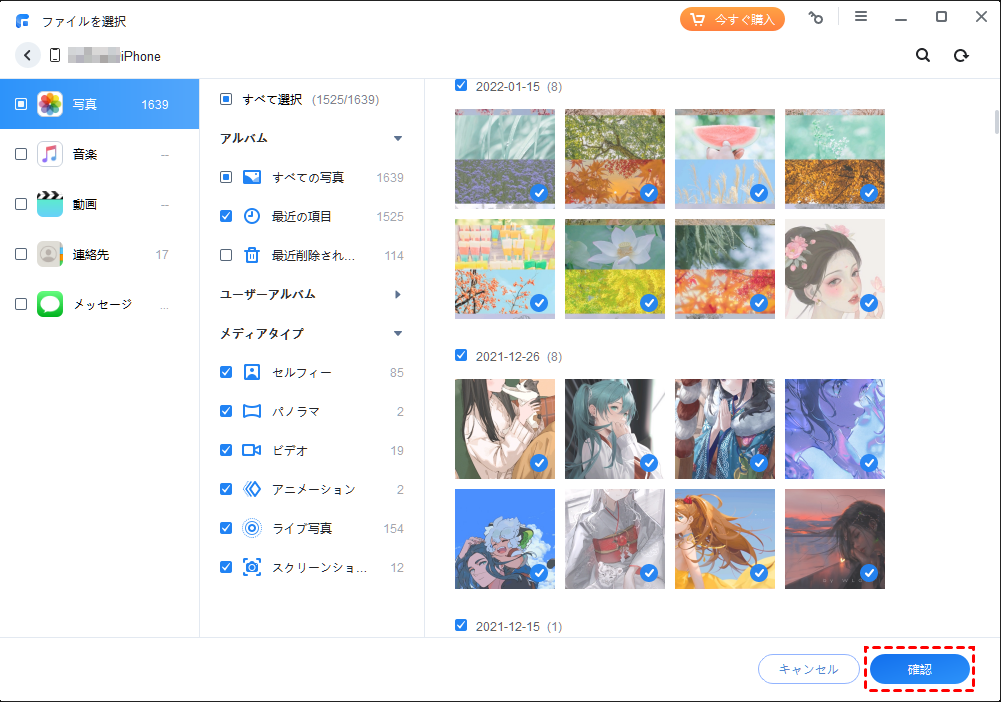Viewport: 1001px width, 702px height.
Task: Uncheck the セルフィー checkbox
Action: (226, 372)
